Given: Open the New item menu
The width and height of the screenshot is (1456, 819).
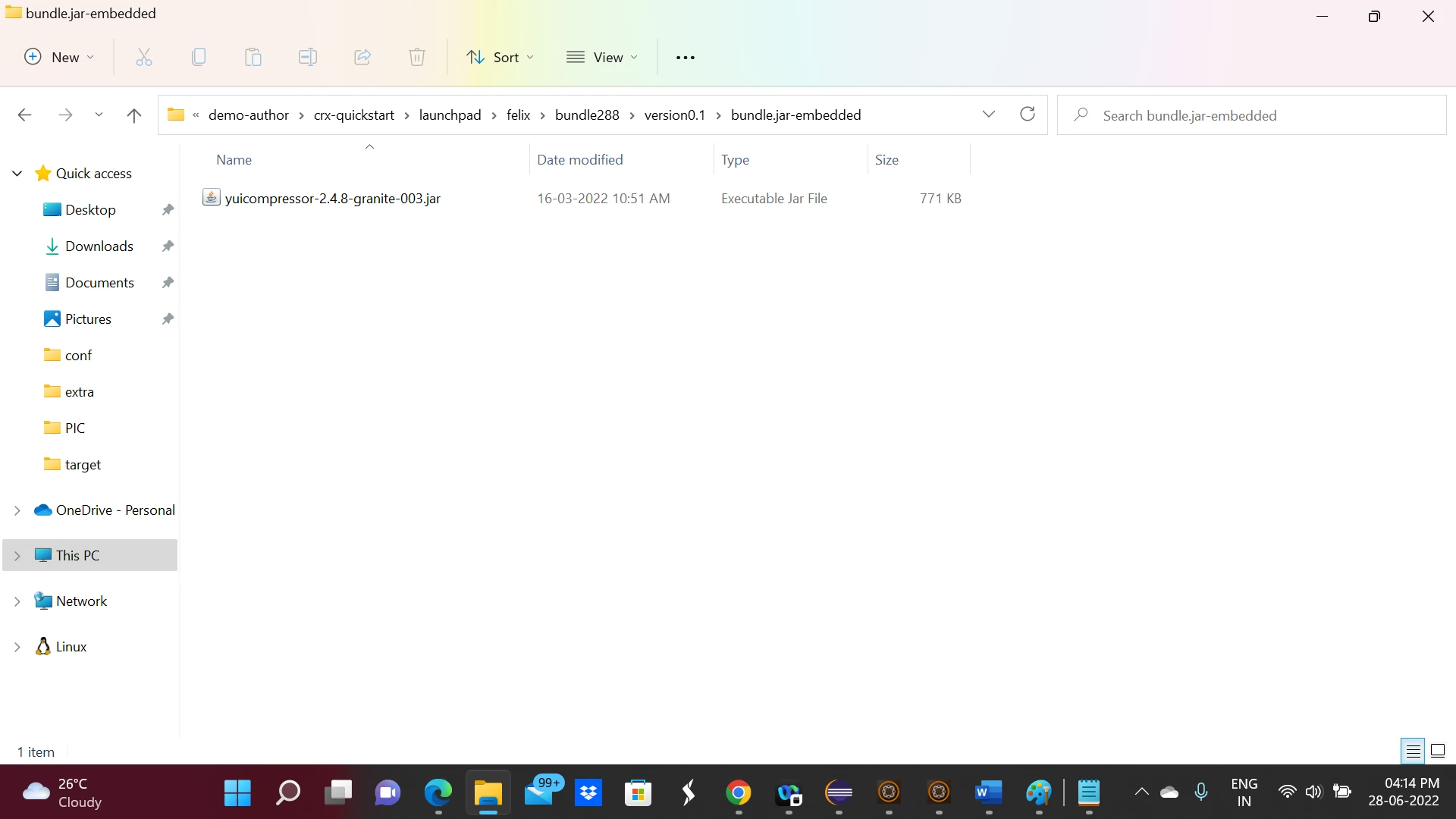Looking at the screenshot, I should (59, 57).
